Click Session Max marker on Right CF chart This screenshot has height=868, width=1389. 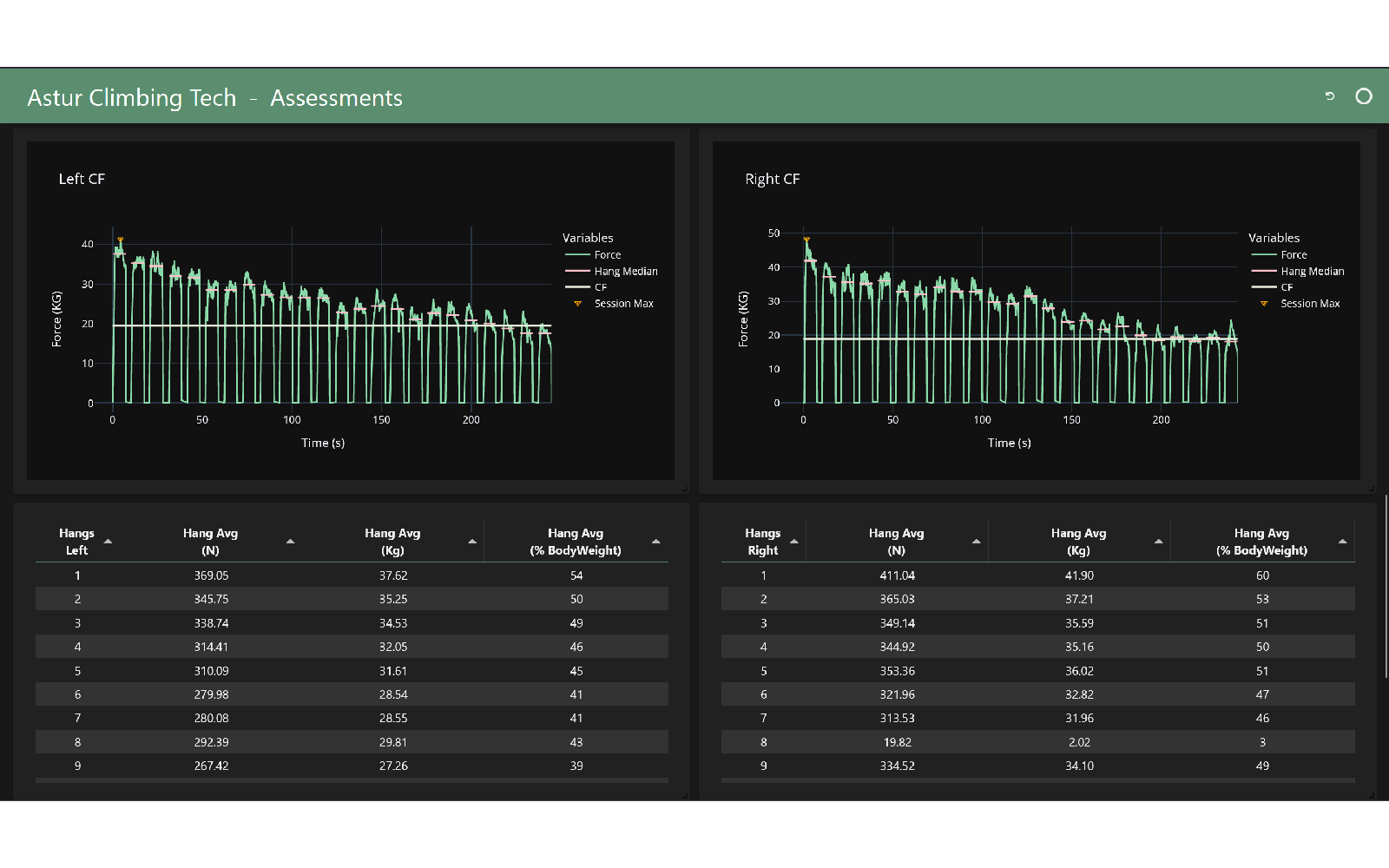pyautogui.click(x=806, y=240)
